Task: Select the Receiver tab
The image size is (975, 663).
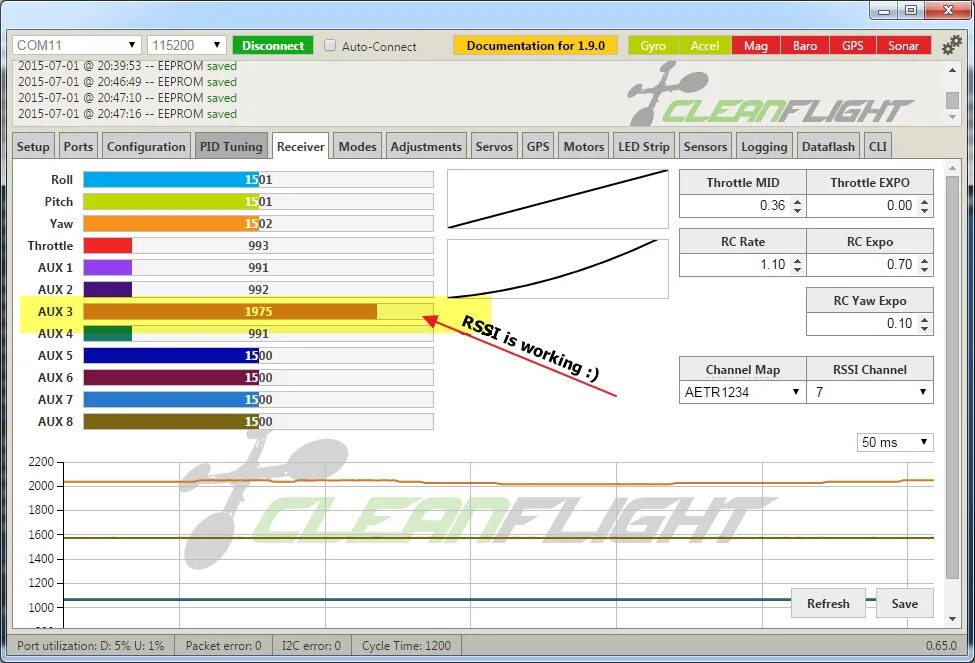Action: (x=300, y=147)
